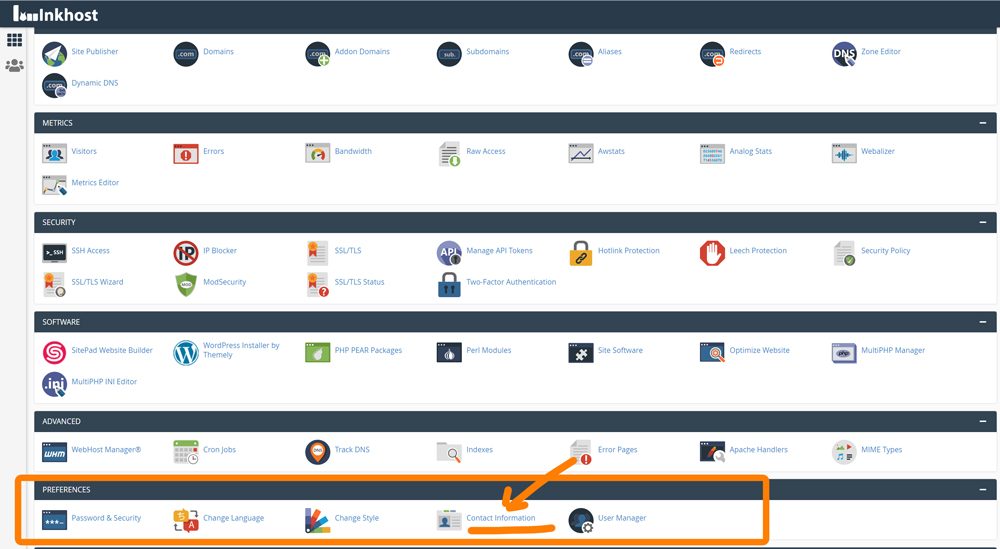
Task: Collapse the Security section
Action: click(x=983, y=223)
